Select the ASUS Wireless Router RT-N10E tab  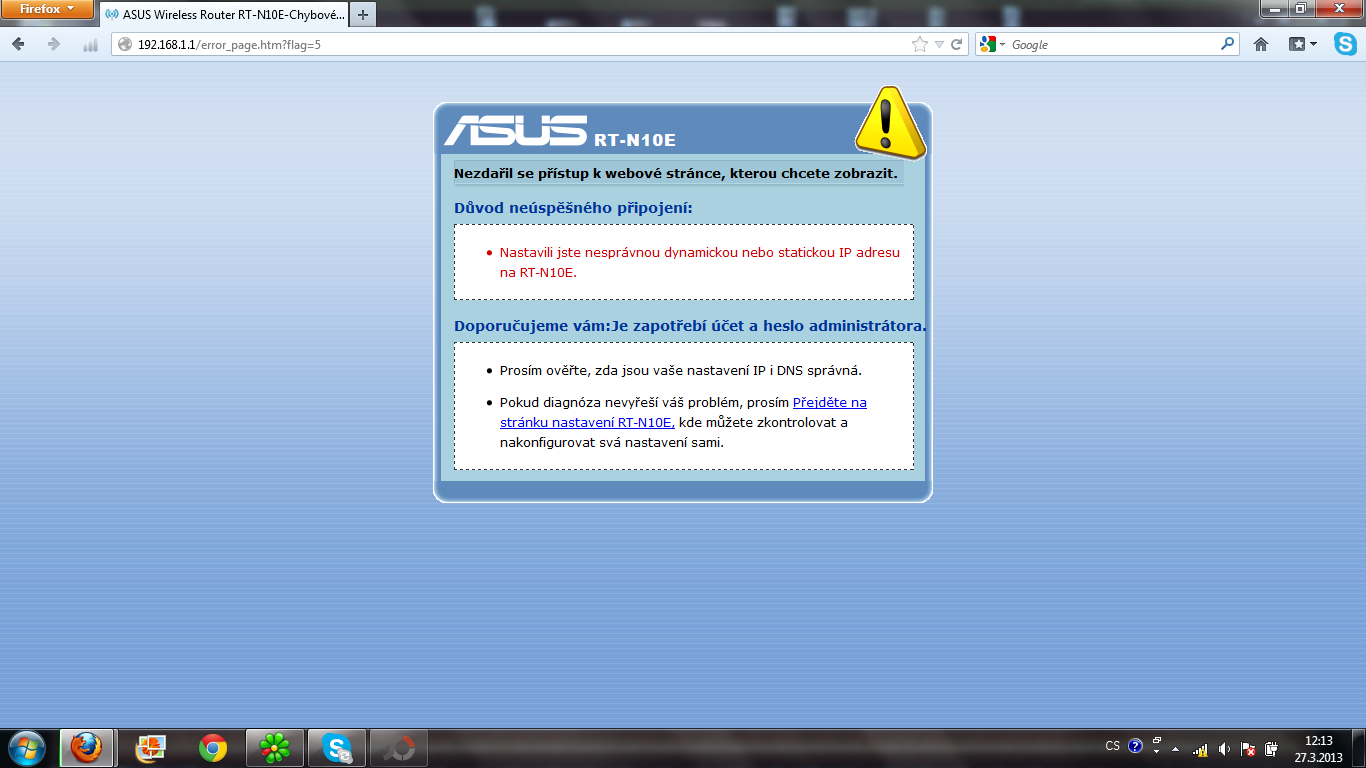224,15
